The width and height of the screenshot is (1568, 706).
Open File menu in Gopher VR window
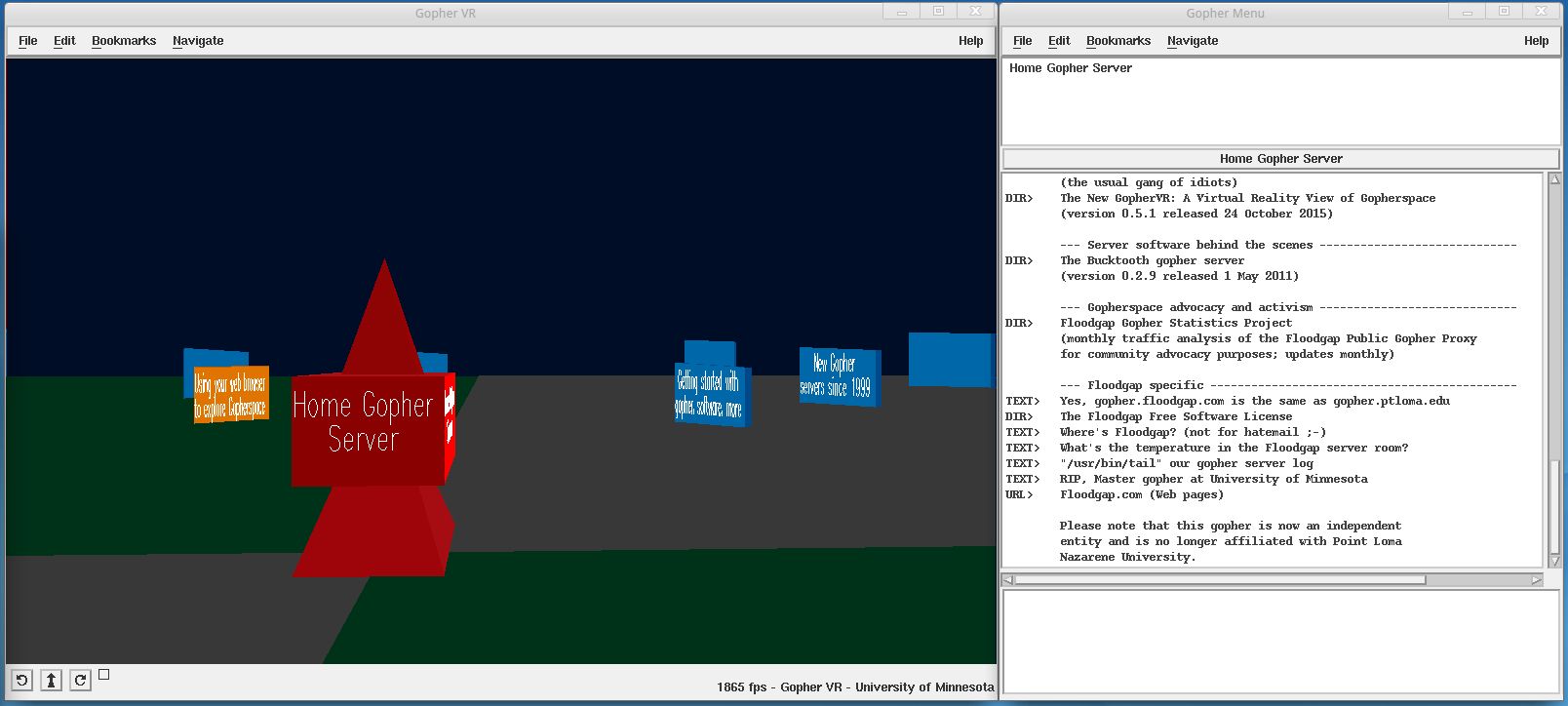(x=28, y=41)
